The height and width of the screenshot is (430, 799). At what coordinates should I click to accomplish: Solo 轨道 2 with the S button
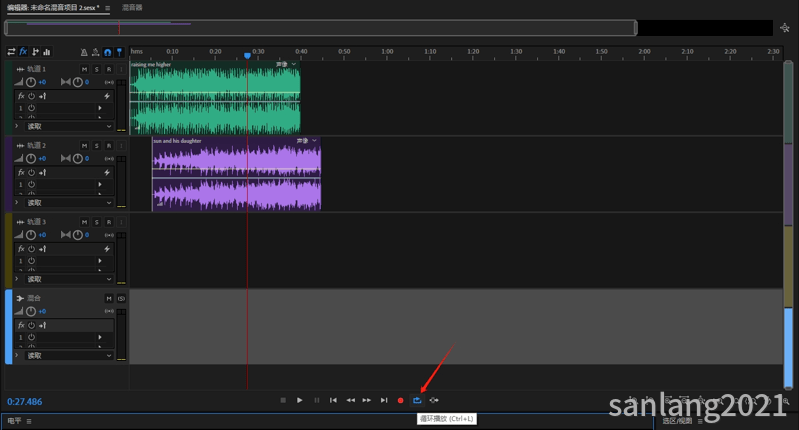(96, 146)
